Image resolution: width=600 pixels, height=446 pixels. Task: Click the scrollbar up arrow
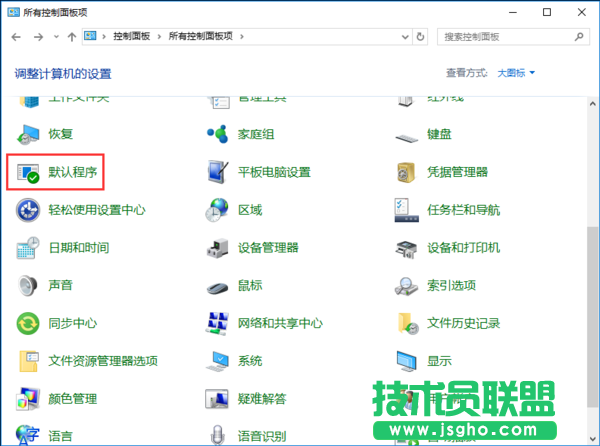[593, 103]
